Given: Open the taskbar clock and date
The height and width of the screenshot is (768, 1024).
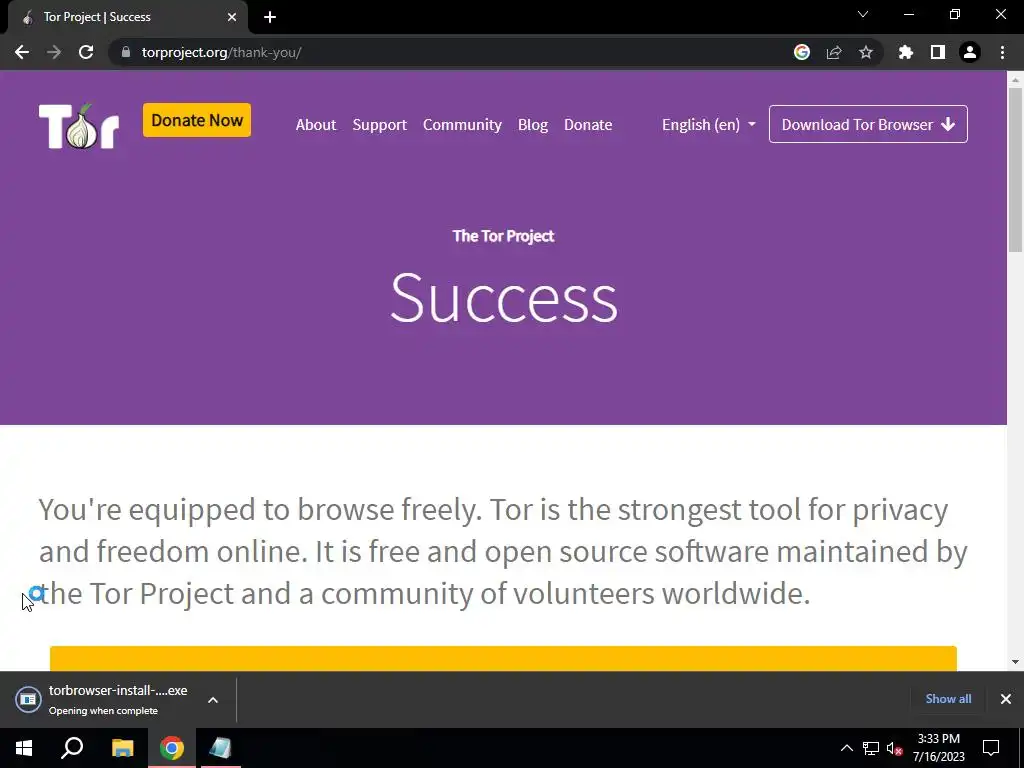Looking at the screenshot, I should (x=938, y=748).
